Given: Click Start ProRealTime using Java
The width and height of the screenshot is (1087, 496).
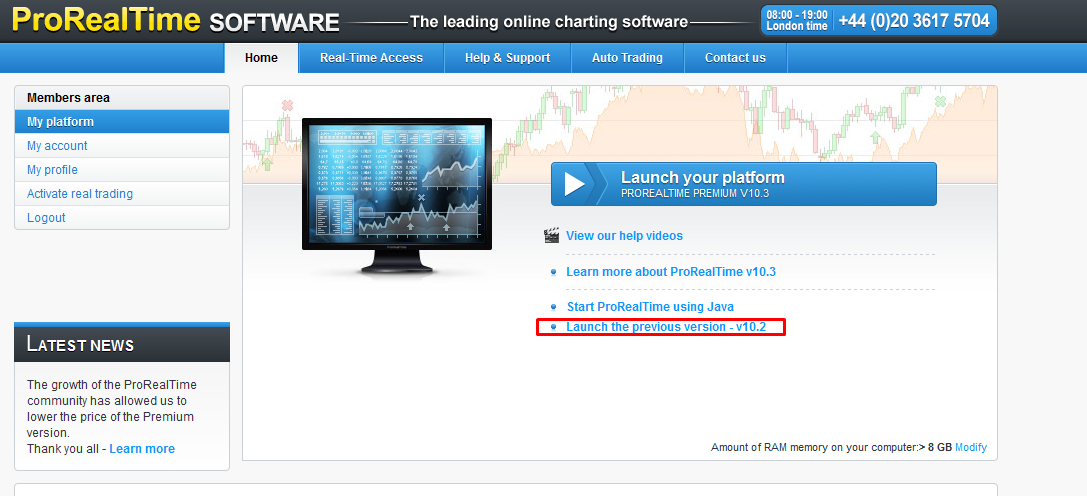Looking at the screenshot, I should (650, 307).
